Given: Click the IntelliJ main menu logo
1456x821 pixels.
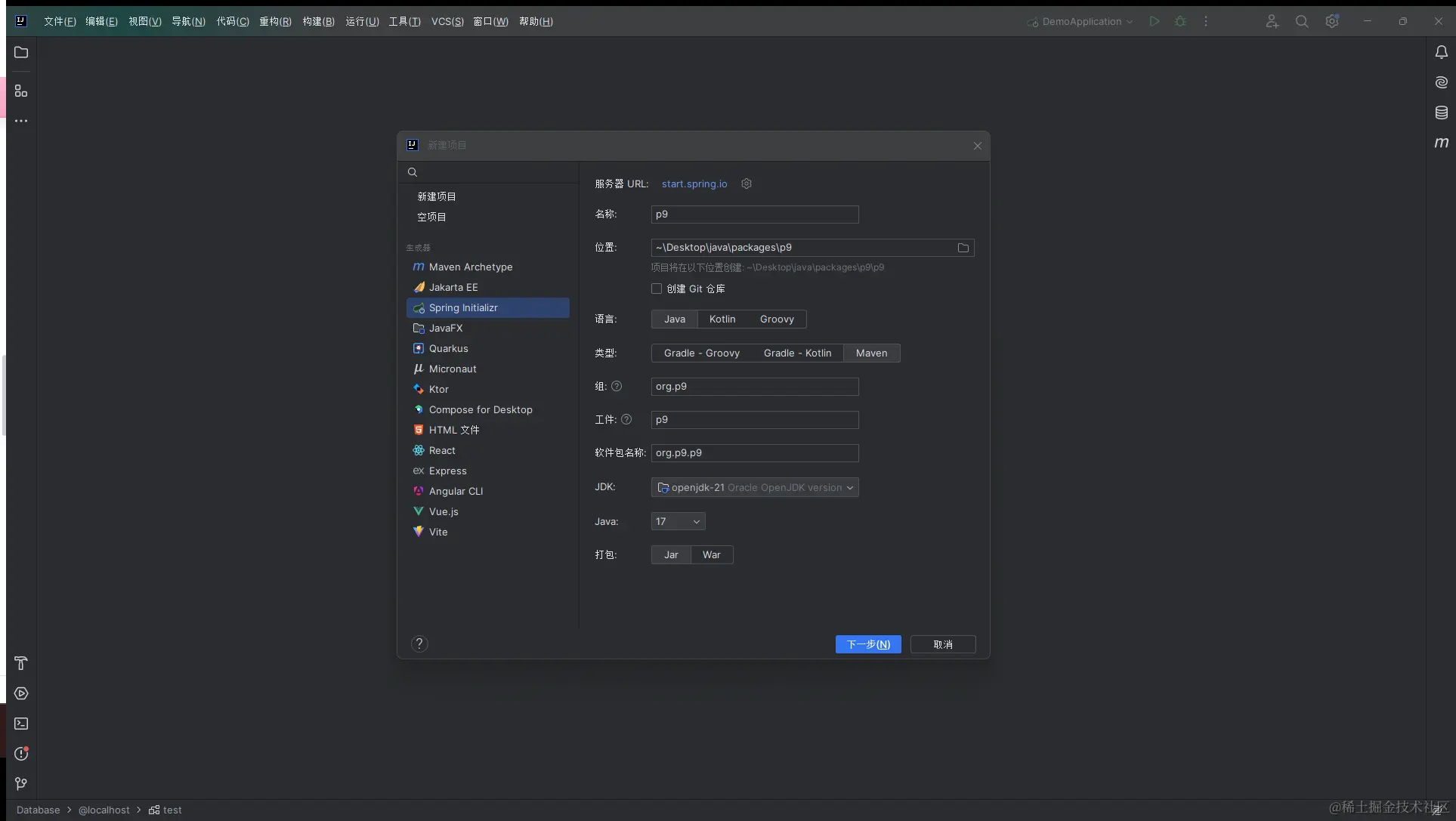Looking at the screenshot, I should (x=21, y=21).
